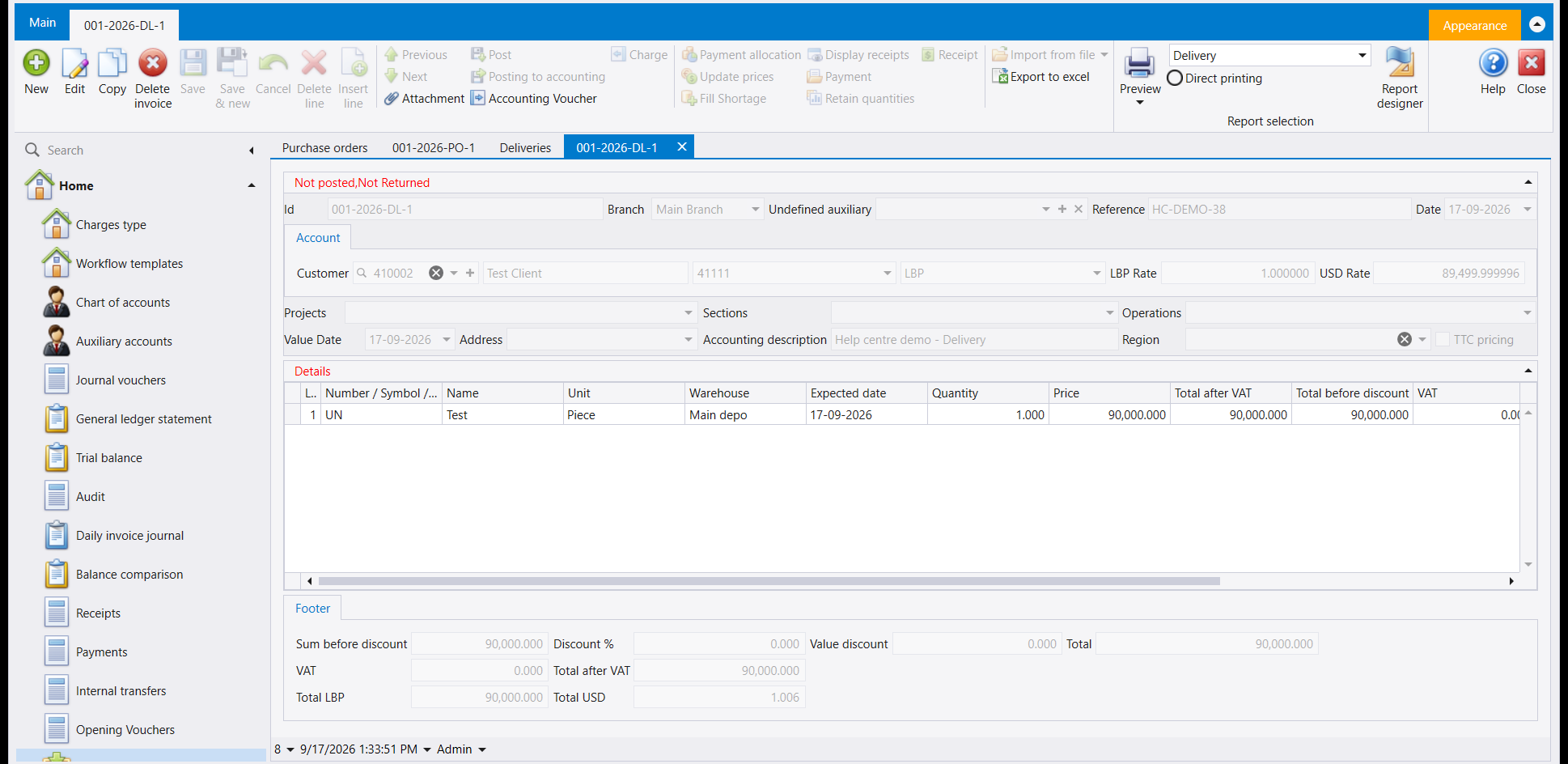Image resolution: width=1568 pixels, height=764 pixels.
Task: Expand the Delivery report dropdown
Action: tap(1362, 55)
